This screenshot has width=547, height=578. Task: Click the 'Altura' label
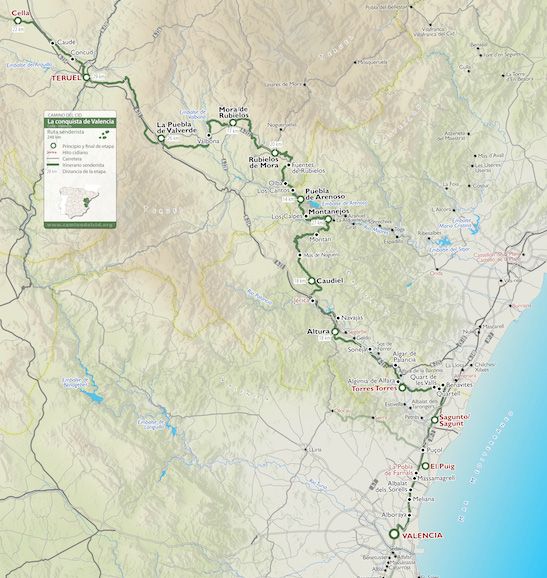coord(318,332)
